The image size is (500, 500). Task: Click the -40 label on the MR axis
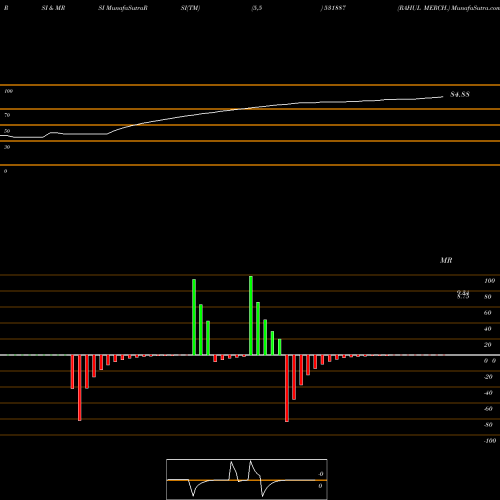click(488, 393)
